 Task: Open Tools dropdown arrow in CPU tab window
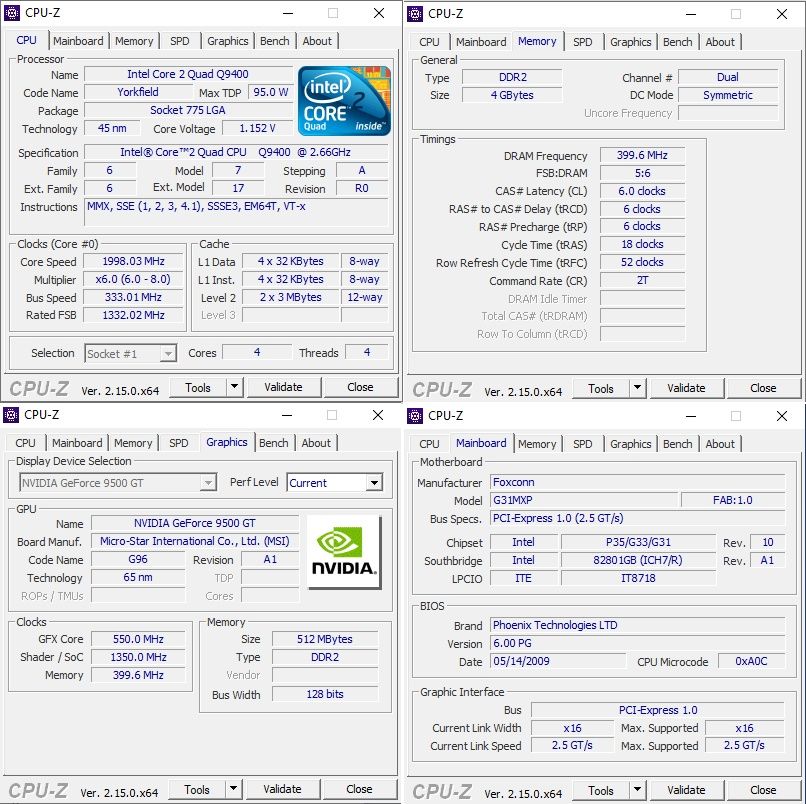pos(234,387)
